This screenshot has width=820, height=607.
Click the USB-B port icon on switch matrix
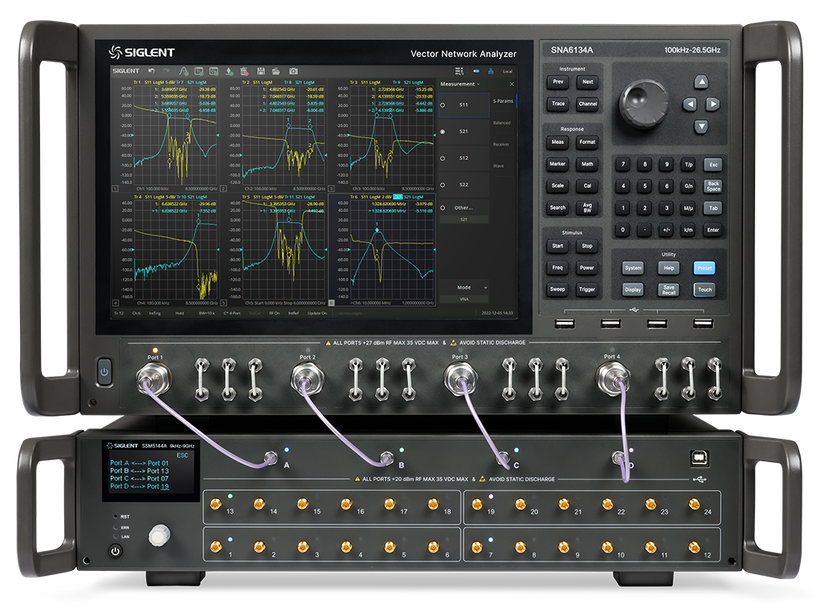point(700,459)
